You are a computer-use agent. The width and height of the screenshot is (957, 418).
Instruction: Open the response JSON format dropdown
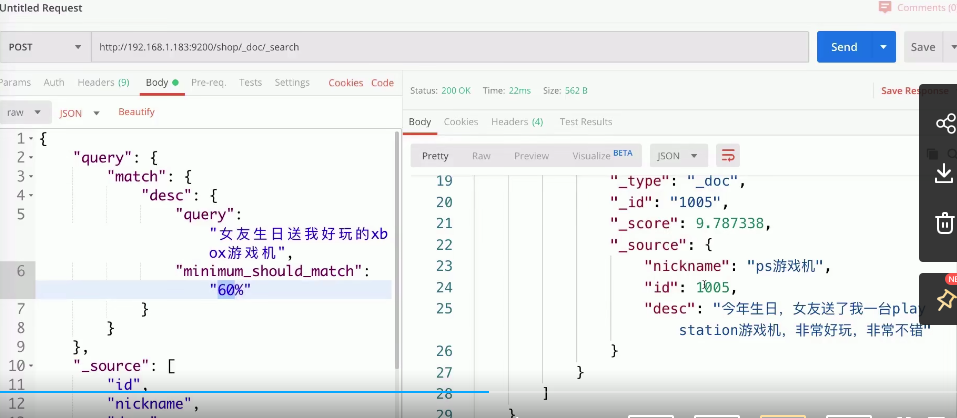(x=679, y=156)
